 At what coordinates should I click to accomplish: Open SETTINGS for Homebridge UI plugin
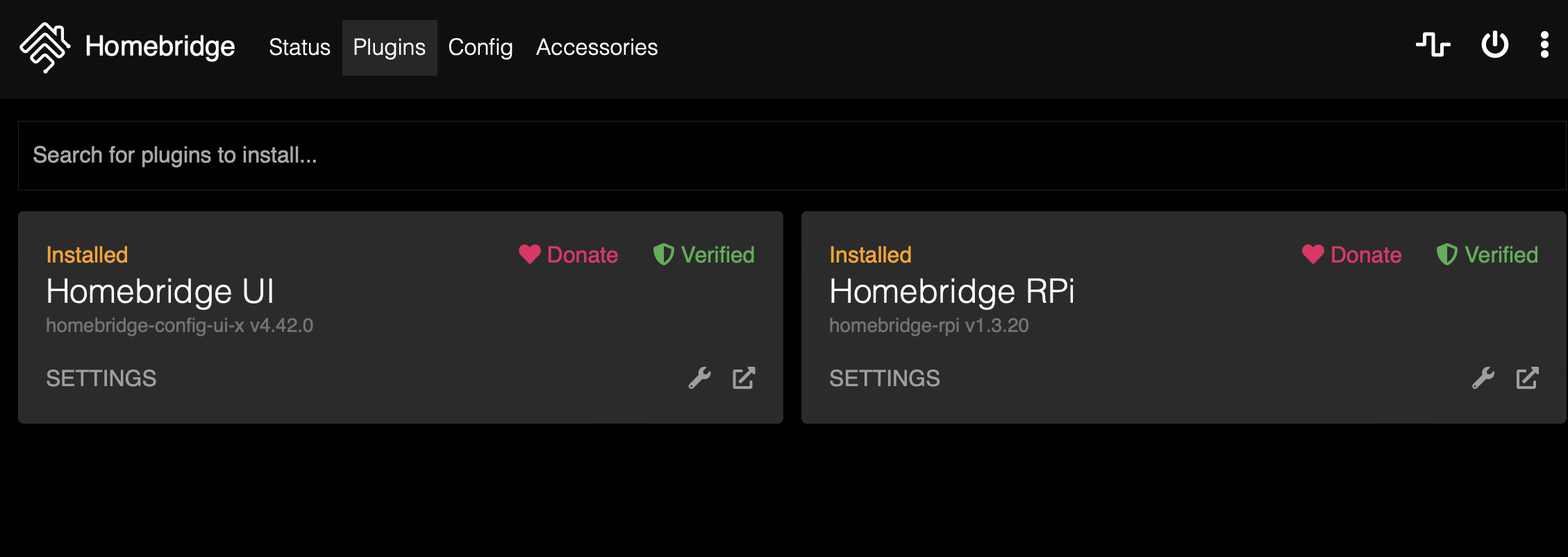[x=101, y=379]
